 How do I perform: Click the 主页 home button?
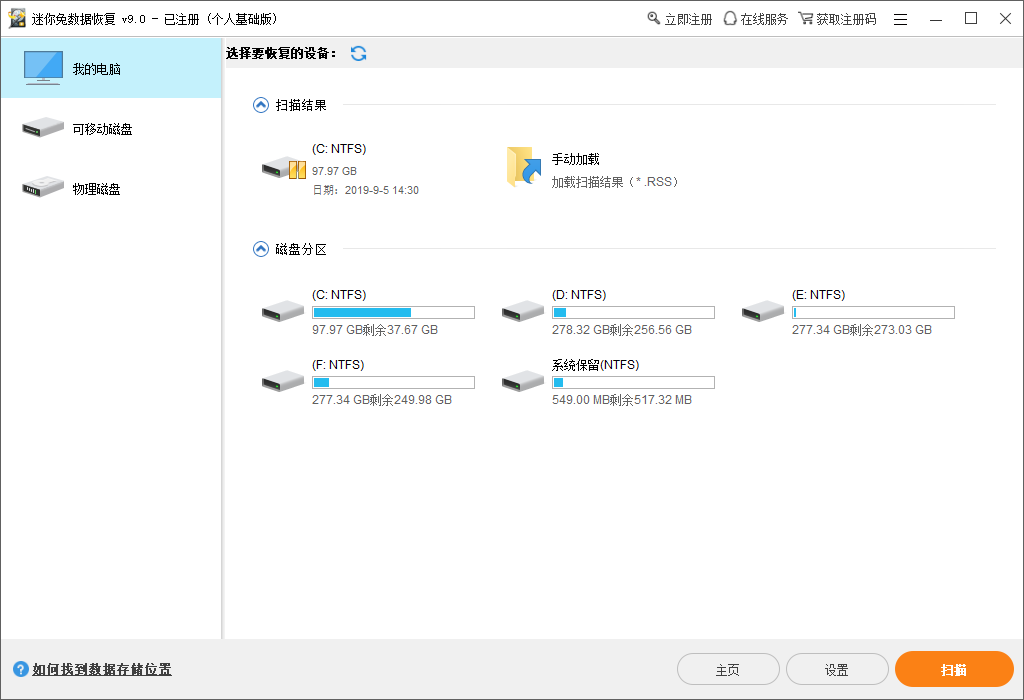coord(728,669)
